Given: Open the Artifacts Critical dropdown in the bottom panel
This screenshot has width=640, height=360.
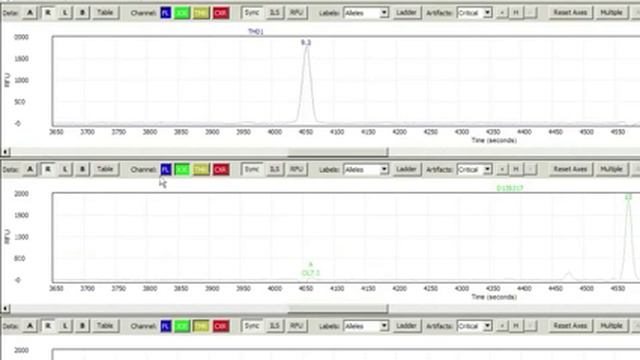Looking at the screenshot, I should pos(474,326).
